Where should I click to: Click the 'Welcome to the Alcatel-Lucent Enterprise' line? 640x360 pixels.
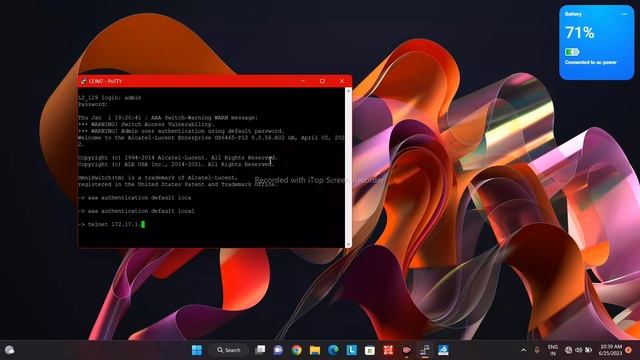pos(211,138)
